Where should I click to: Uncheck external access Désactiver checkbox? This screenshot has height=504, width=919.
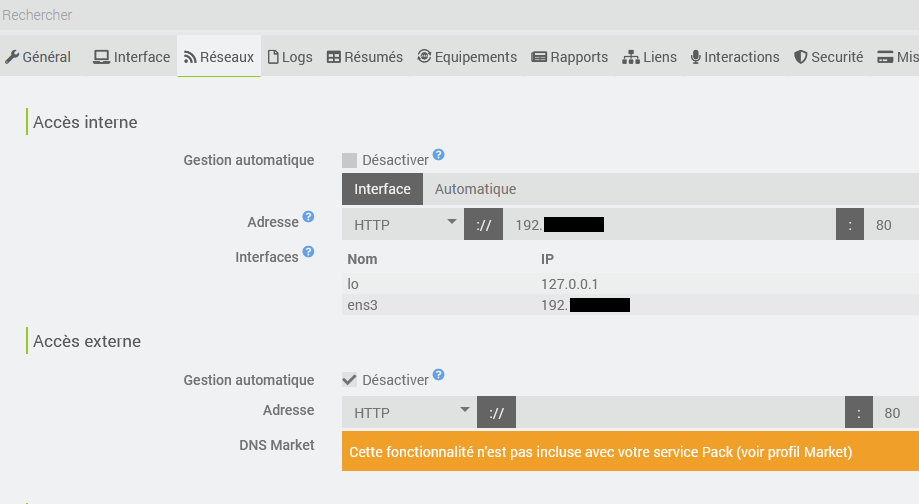click(x=349, y=380)
